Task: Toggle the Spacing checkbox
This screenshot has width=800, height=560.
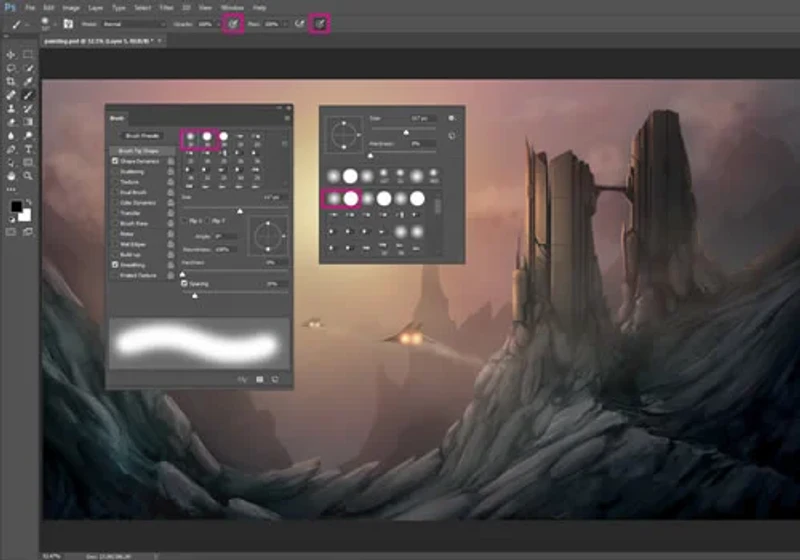Action: pyautogui.click(x=185, y=284)
